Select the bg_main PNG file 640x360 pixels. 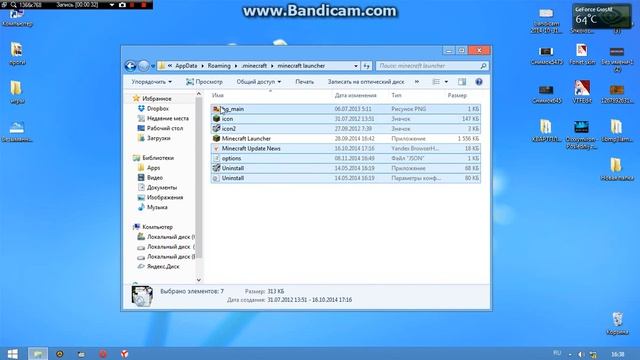coord(345,109)
